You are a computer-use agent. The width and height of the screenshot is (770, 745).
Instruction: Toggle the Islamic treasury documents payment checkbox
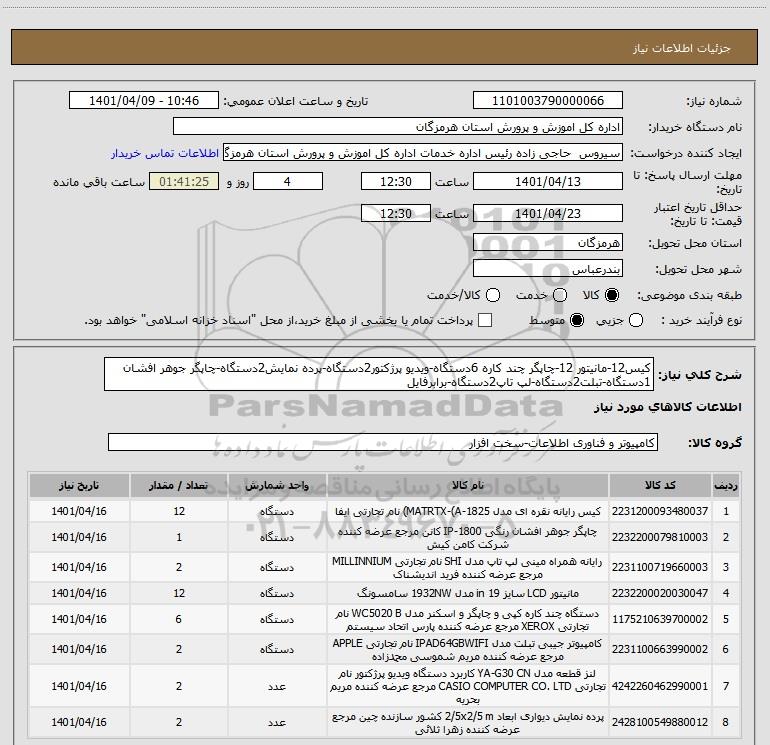point(485,320)
